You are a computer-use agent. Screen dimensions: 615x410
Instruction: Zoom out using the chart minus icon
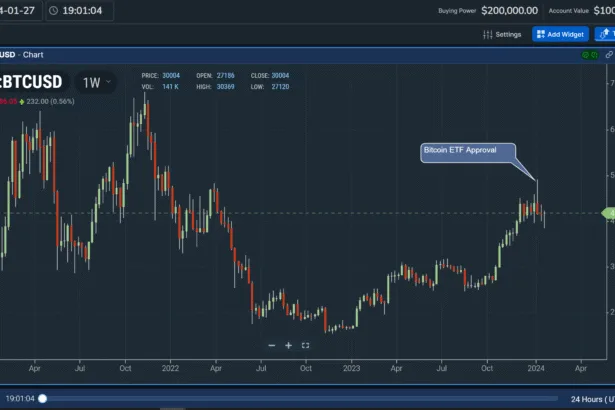click(x=271, y=345)
